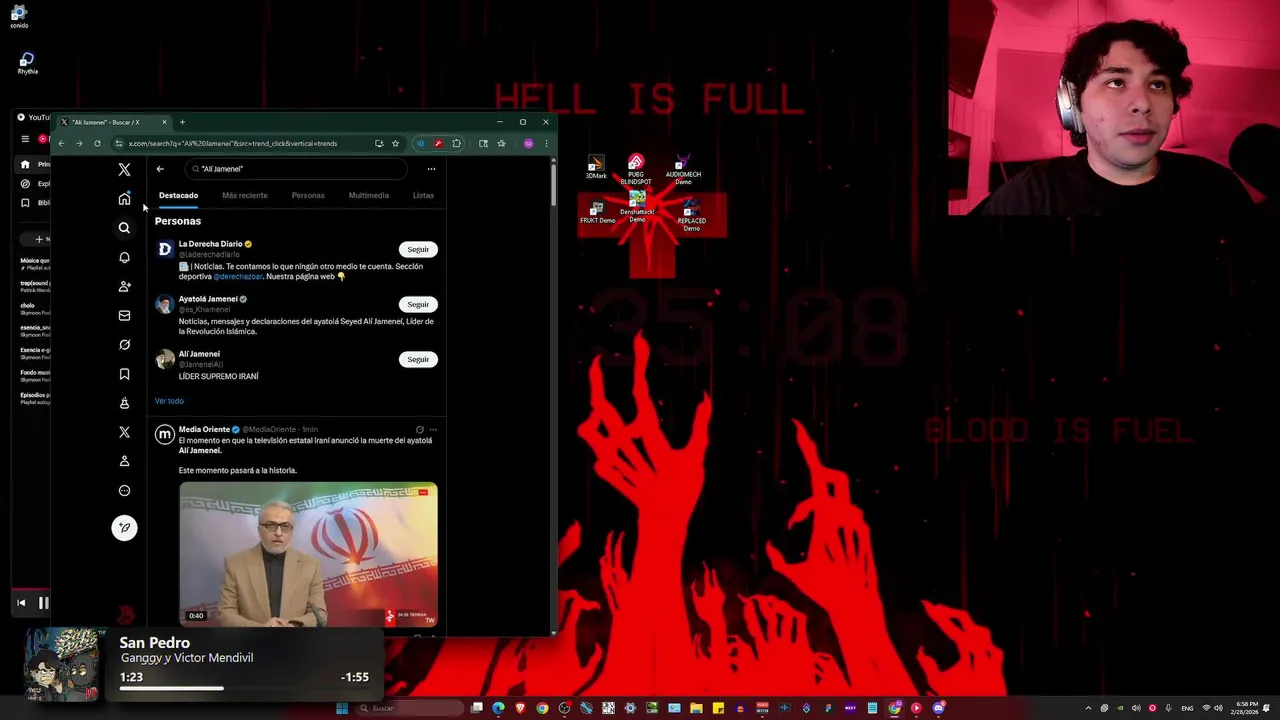Play the Iranian TV announcement video
Viewport: 1280px width, 720px height.
tap(308, 554)
